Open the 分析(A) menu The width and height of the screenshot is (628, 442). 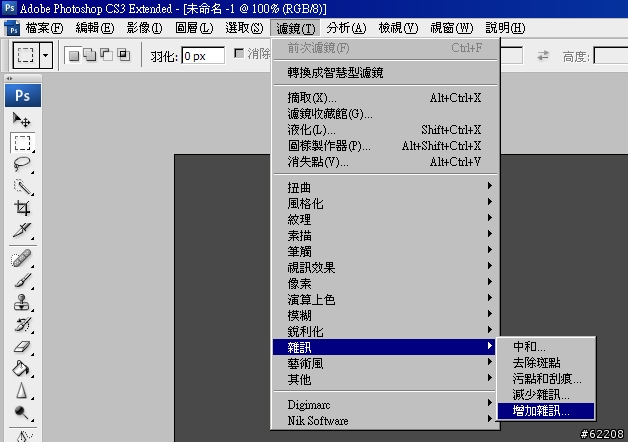tap(346, 28)
